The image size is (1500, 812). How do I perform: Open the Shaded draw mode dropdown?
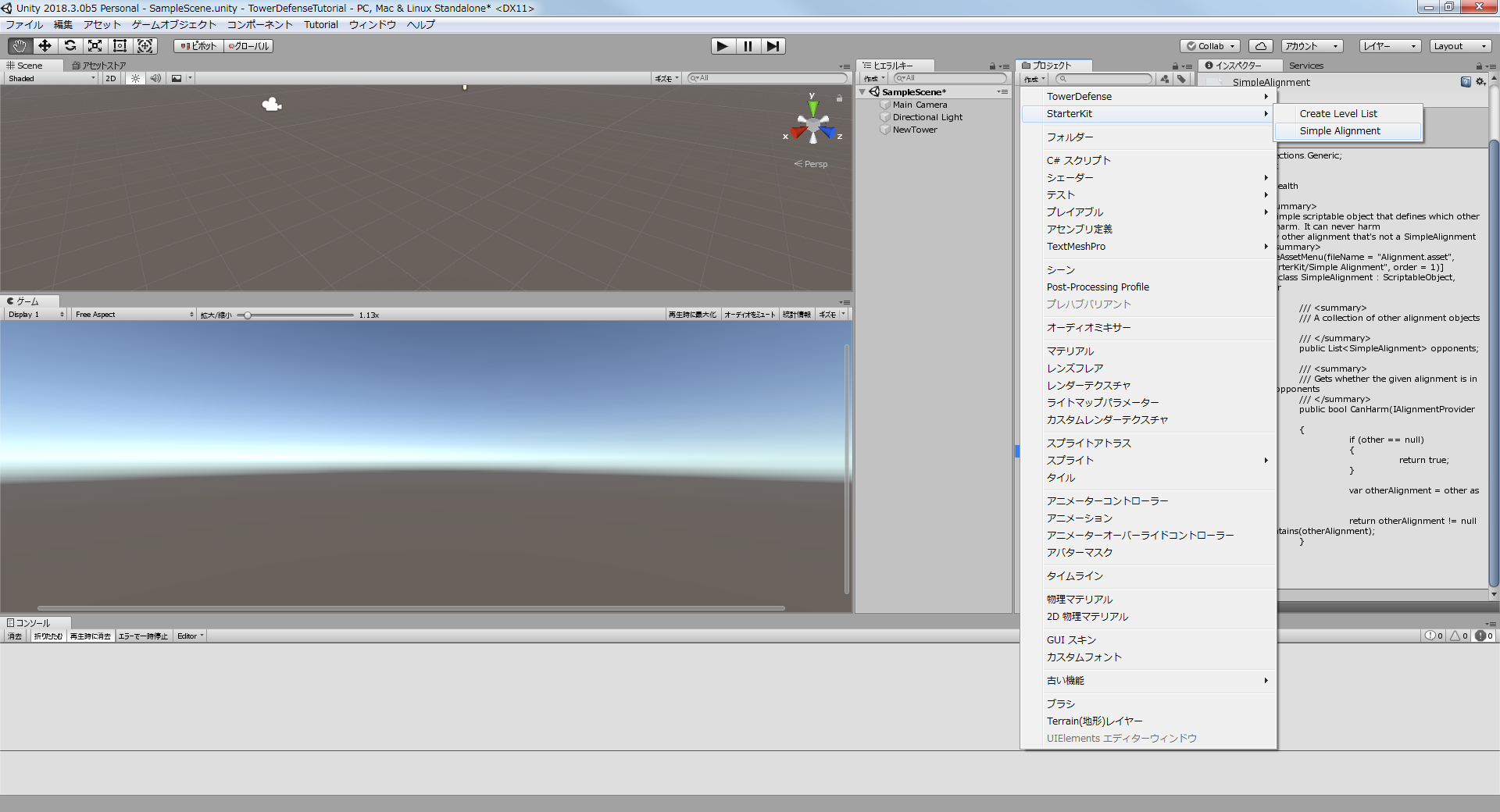pos(51,78)
